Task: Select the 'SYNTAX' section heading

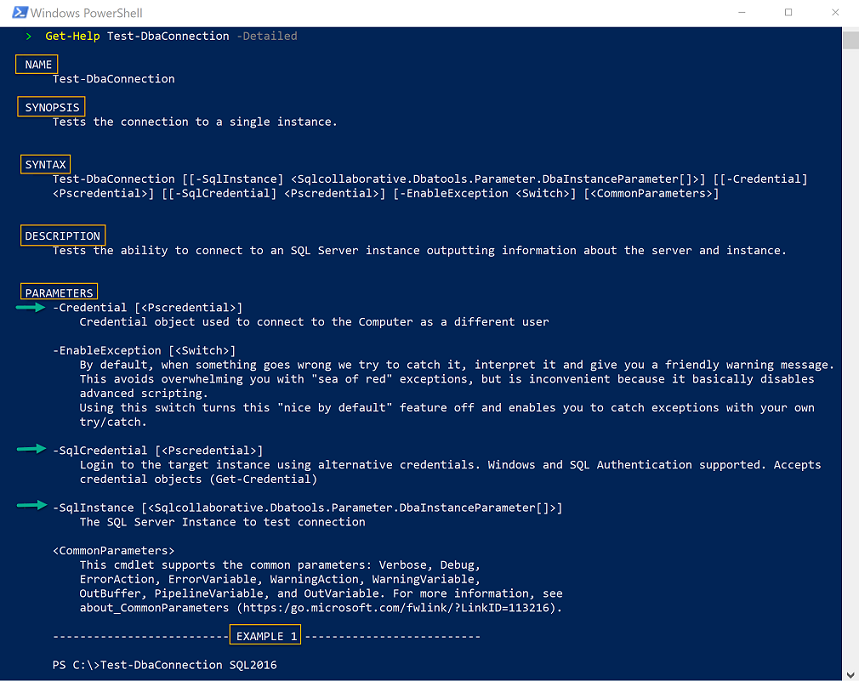Action: (45, 164)
